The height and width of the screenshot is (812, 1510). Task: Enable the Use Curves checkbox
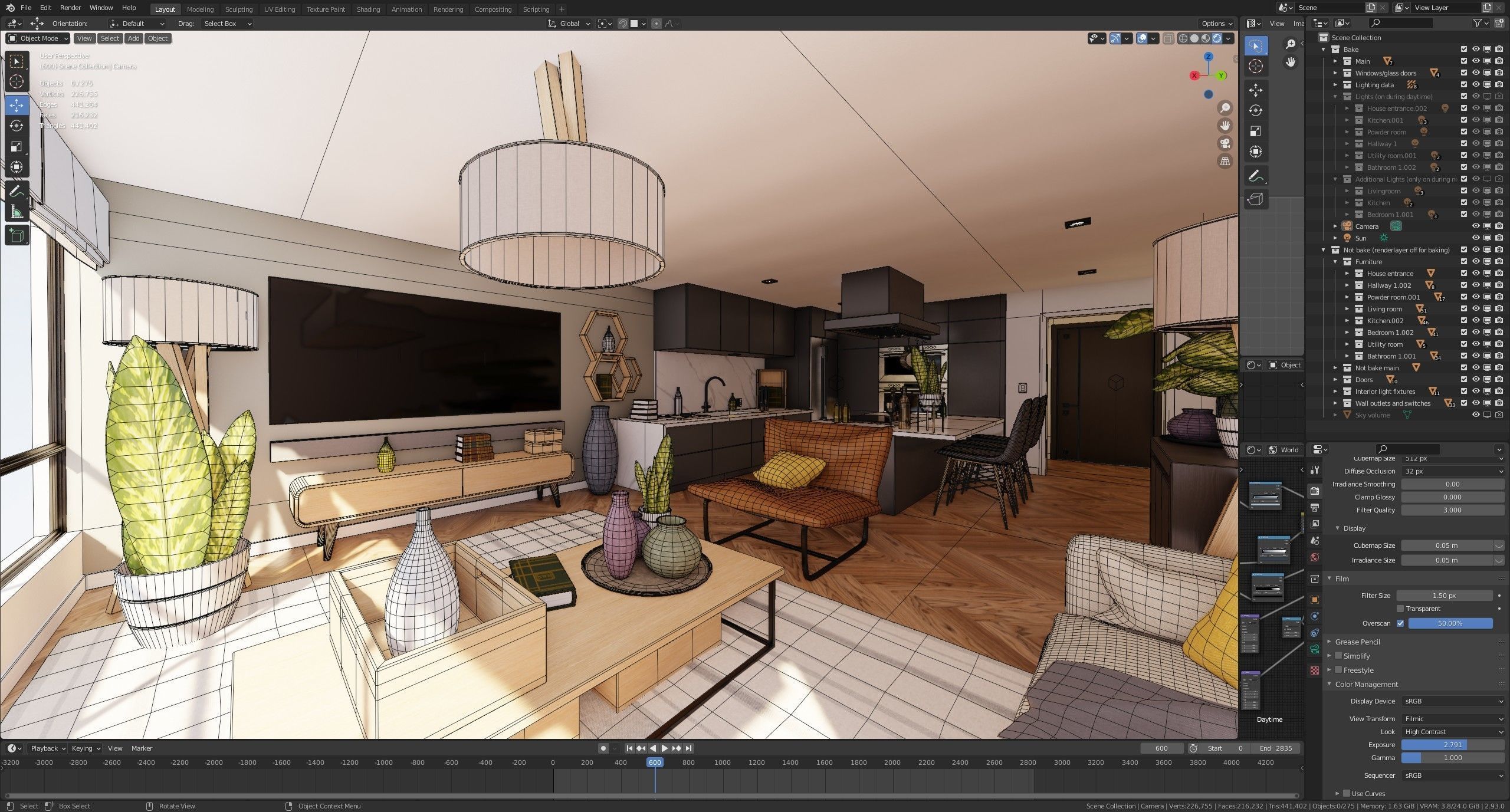[x=1347, y=794]
